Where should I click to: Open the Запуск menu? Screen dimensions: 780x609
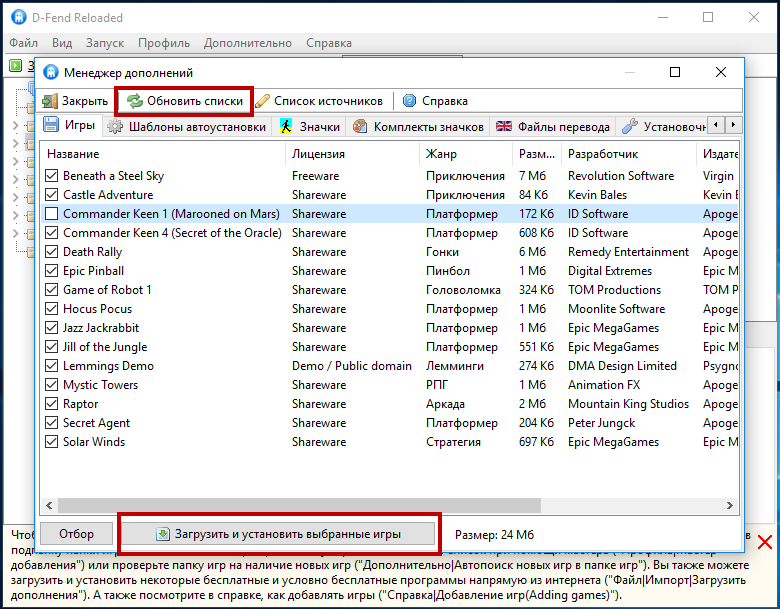click(x=105, y=43)
